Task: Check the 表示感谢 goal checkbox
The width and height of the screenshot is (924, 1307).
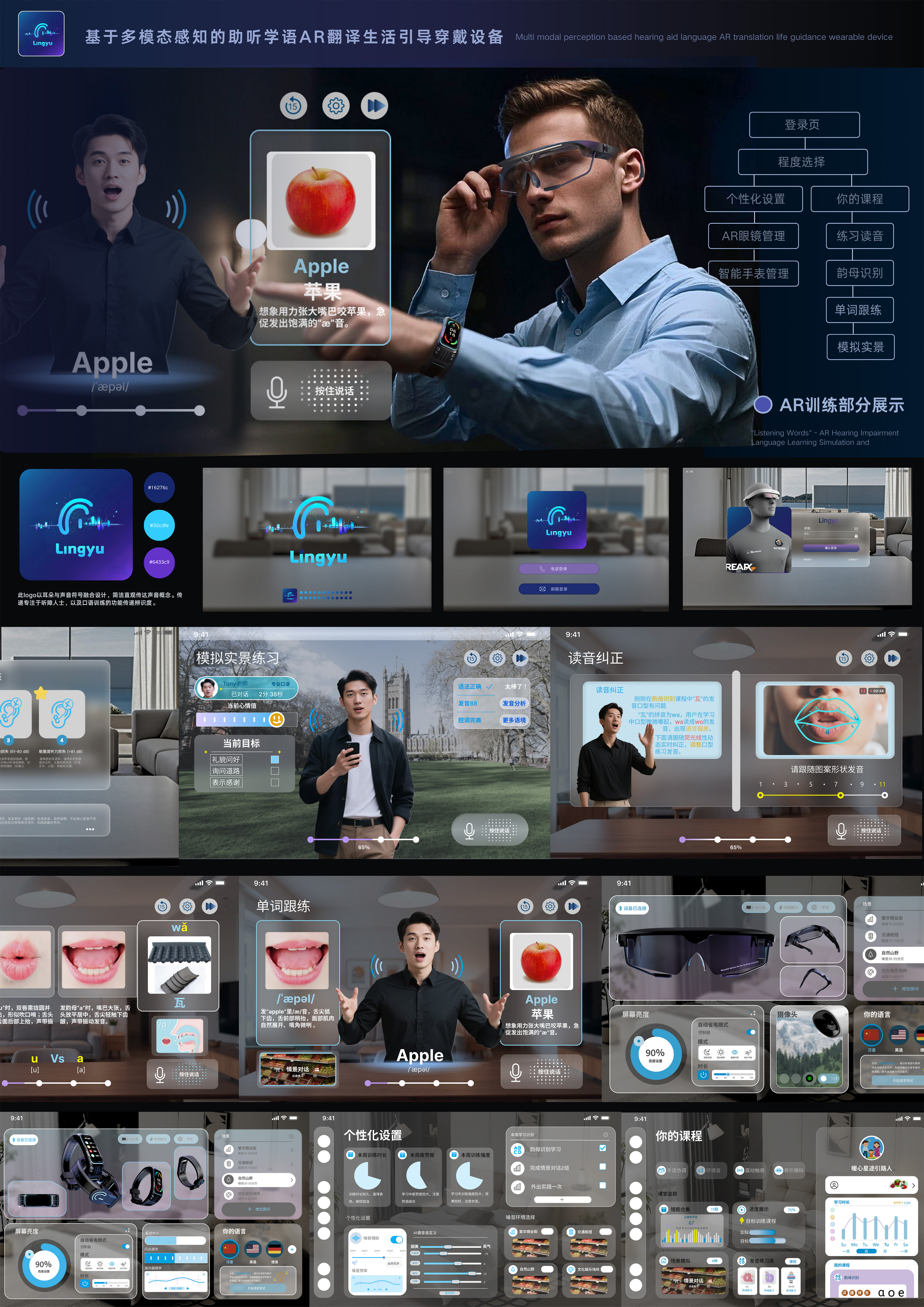Action: [275, 783]
